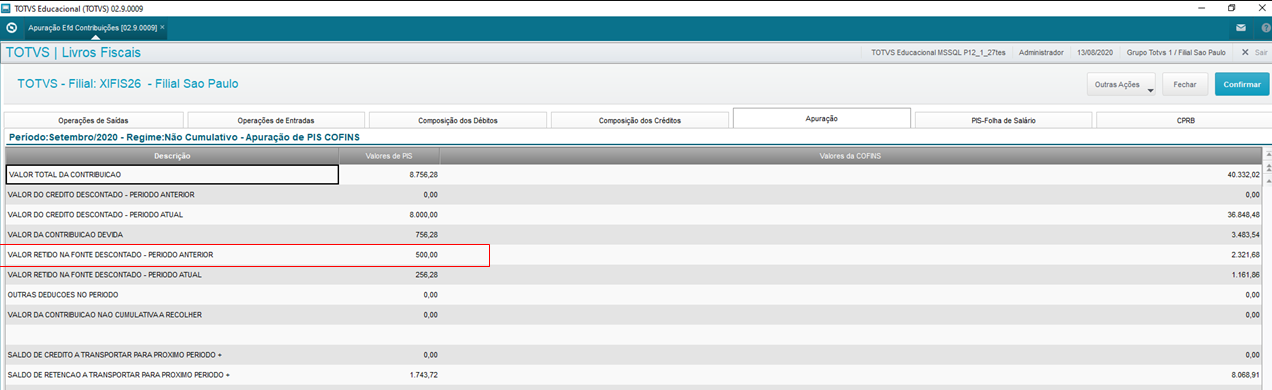Click the Administrador user label
The width and height of the screenshot is (1272, 390).
point(1040,52)
